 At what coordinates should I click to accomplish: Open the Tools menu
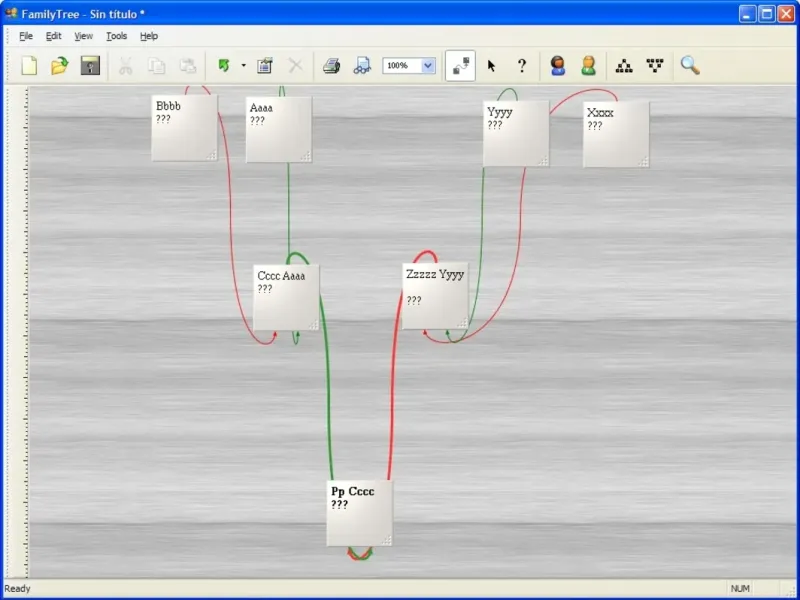pyautogui.click(x=116, y=36)
